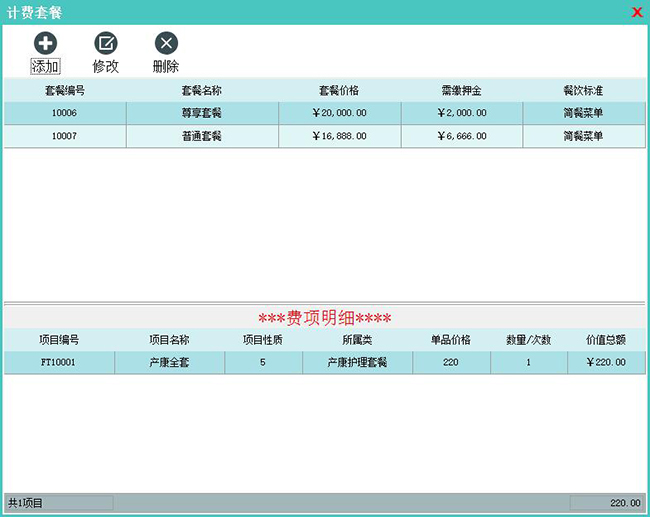Click the 所属类 column header
The image size is (650, 517).
[357, 339]
